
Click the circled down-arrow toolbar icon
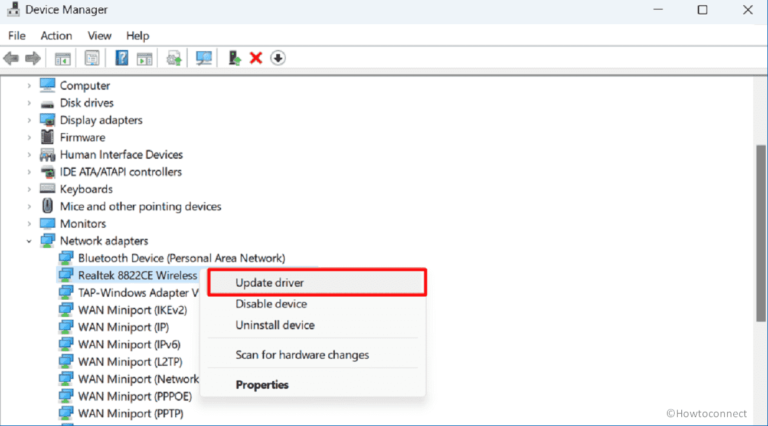(x=278, y=58)
